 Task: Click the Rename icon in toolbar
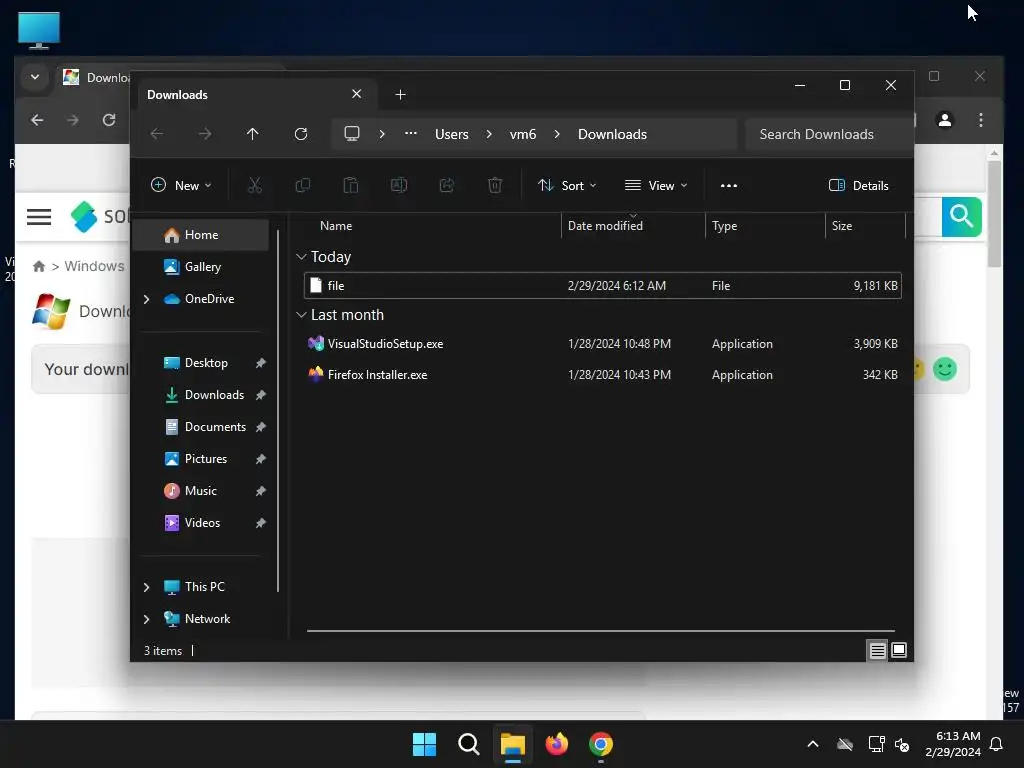click(398, 185)
